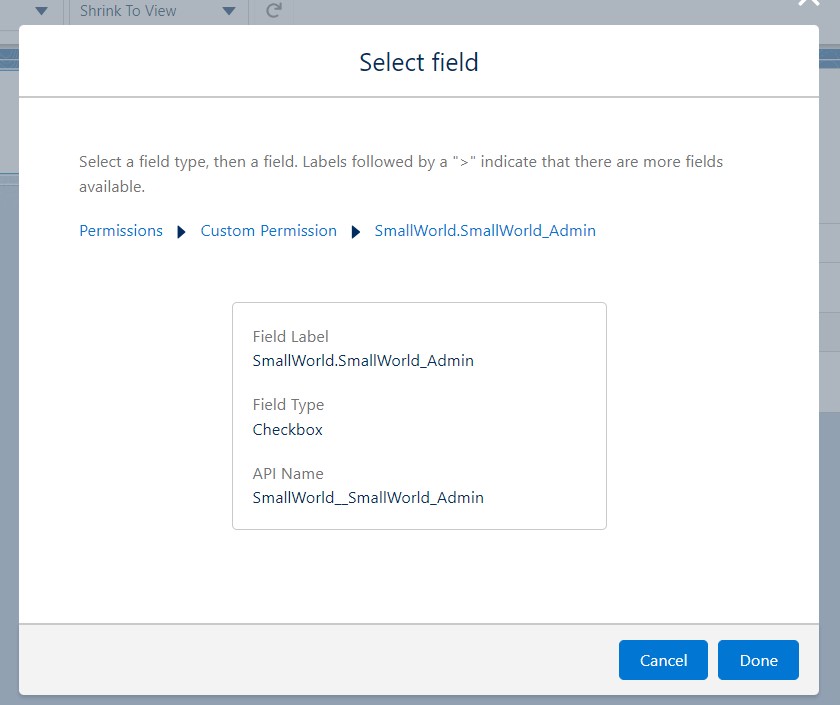Click the Field Label value text
The width and height of the screenshot is (840, 705).
click(364, 360)
